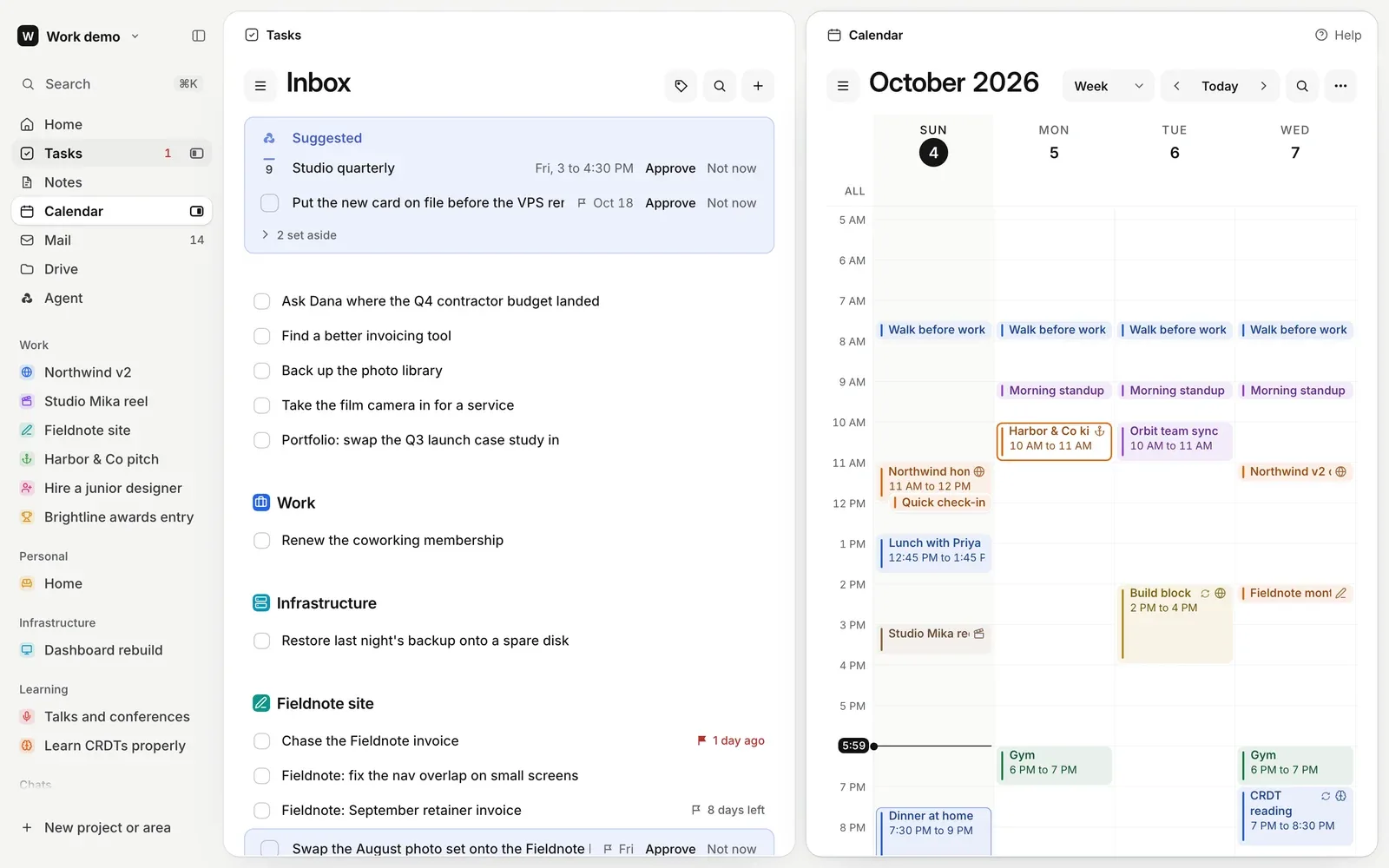Screen dimensions: 1389x868
Task: Complete Chase the Fieldnote invoice task
Action: tap(261, 741)
